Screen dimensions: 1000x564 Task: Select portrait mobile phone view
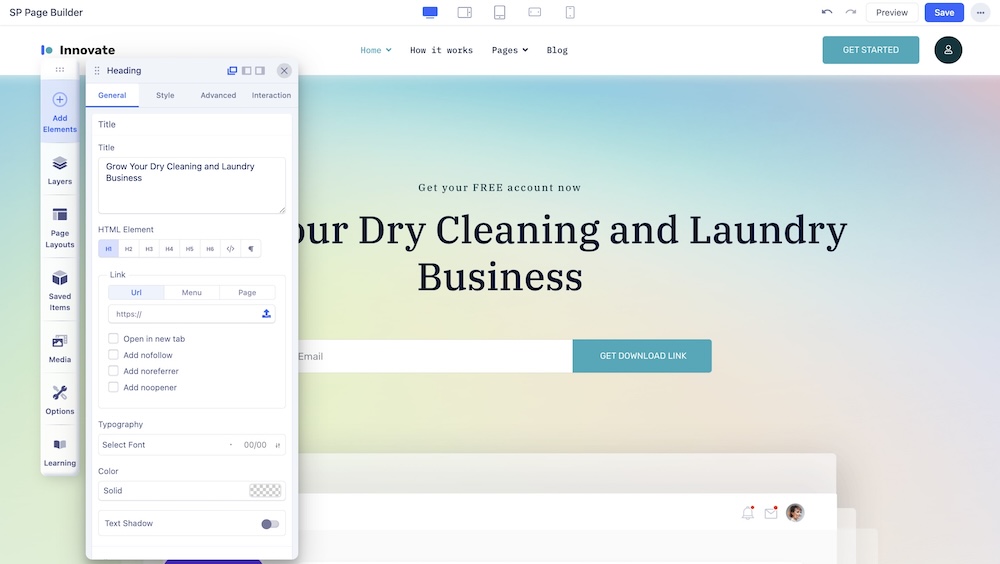[570, 12]
